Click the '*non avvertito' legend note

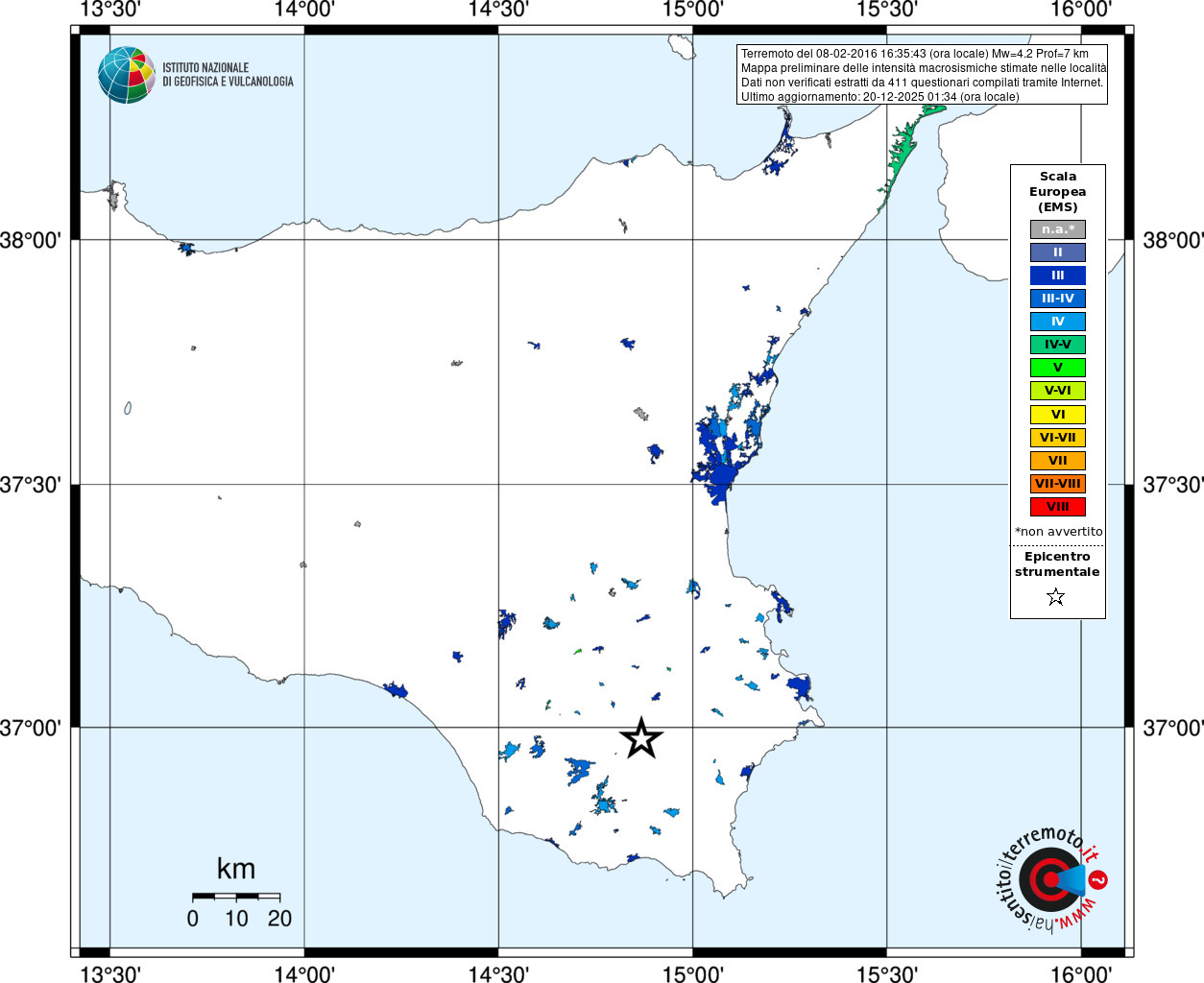tap(1058, 532)
